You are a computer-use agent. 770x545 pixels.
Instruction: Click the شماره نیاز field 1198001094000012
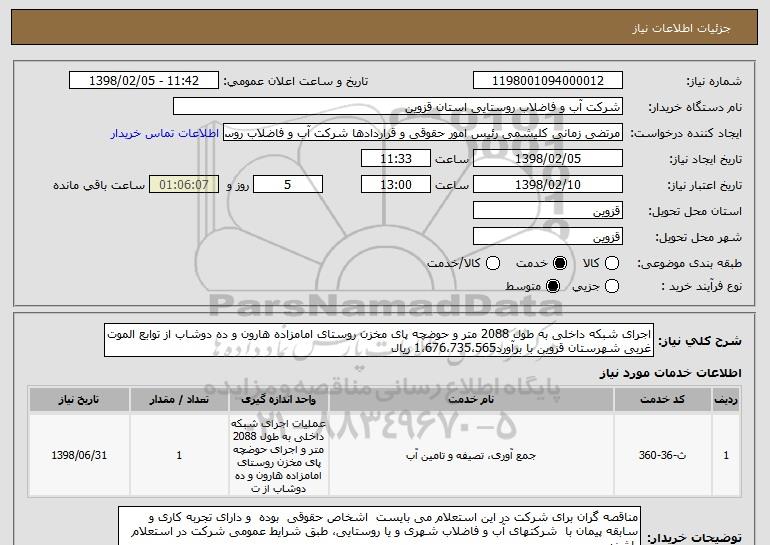pos(548,80)
